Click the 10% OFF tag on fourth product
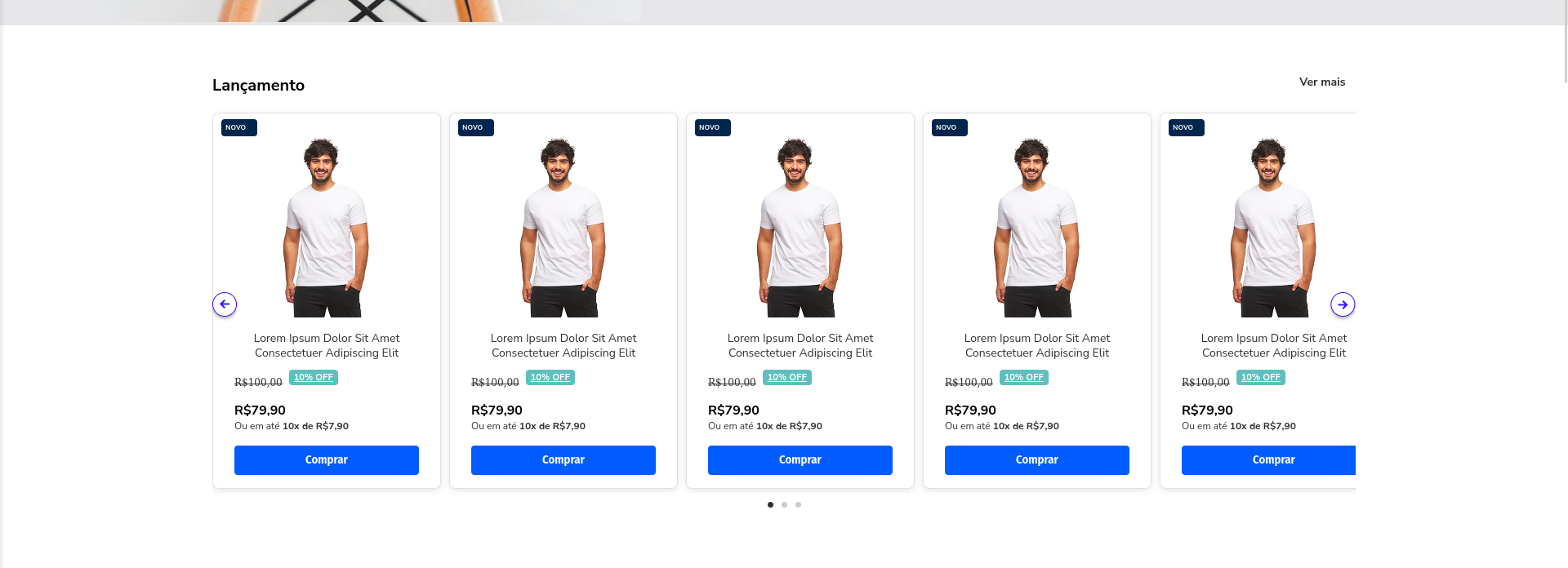 pos(1024,377)
